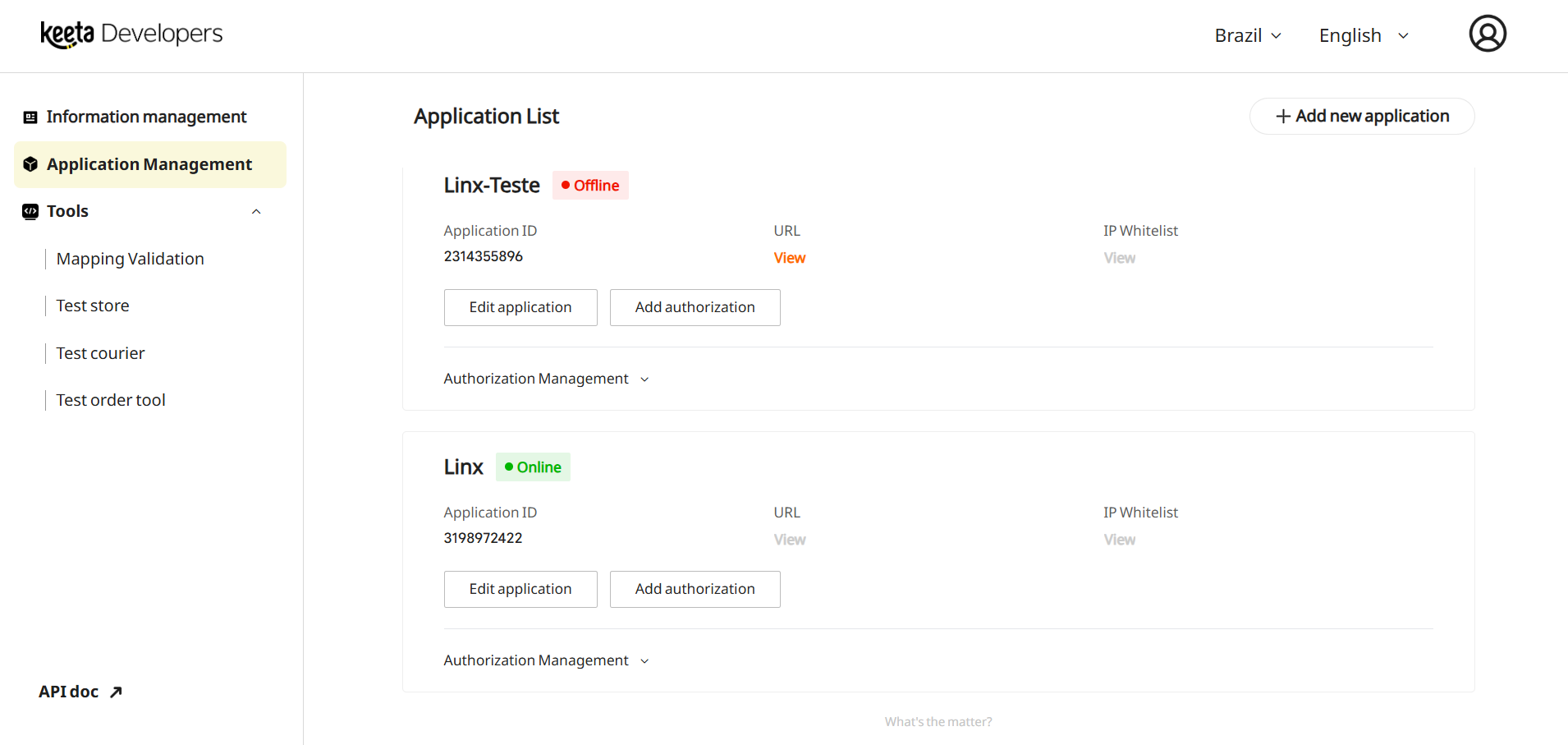Screen dimensions: 1568x745
Task: Expand Authorization Management for Linx
Action: pyautogui.click(x=546, y=660)
